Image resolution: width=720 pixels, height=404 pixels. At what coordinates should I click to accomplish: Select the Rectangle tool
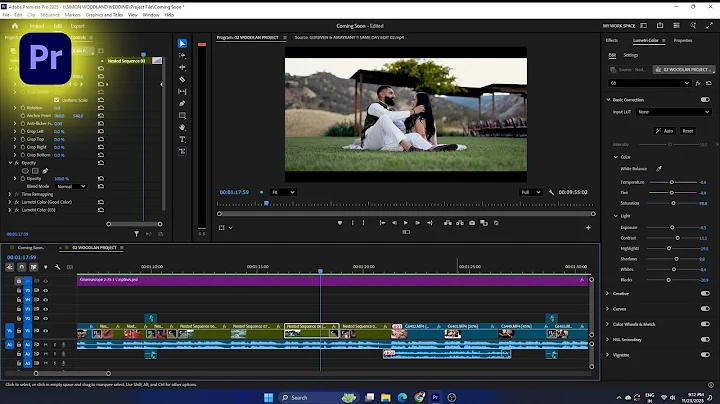click(182, 115)
